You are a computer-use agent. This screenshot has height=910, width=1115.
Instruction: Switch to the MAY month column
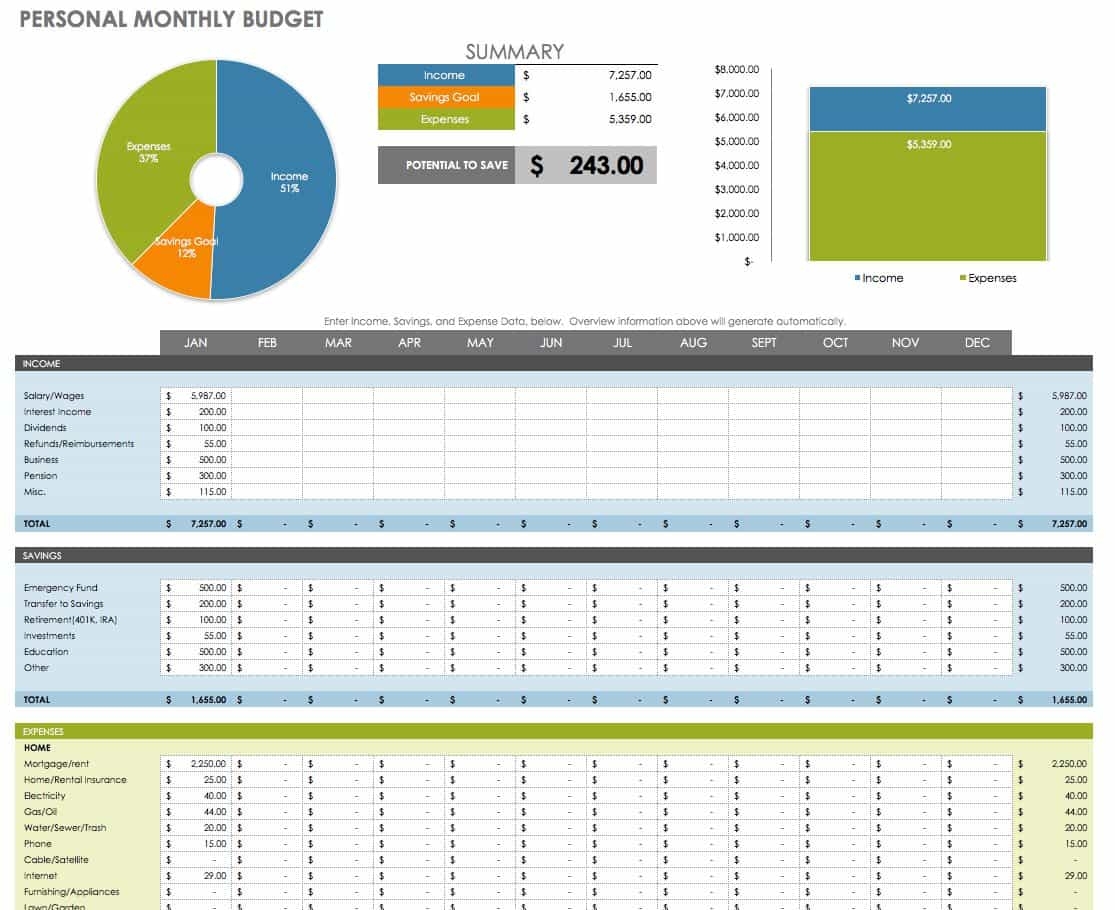(480, 342)
